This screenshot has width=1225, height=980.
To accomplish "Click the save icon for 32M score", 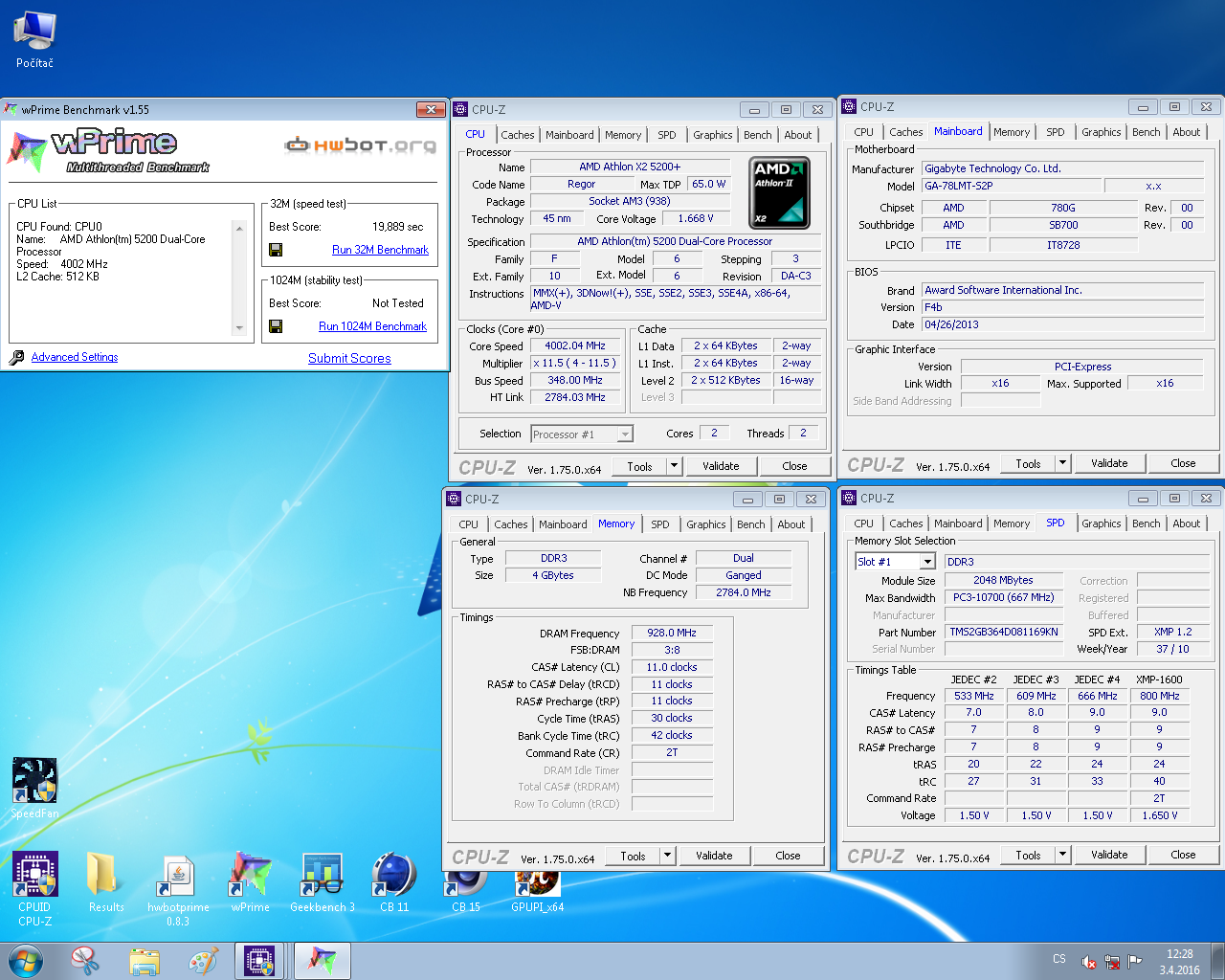I will click(x=276, y=250).
